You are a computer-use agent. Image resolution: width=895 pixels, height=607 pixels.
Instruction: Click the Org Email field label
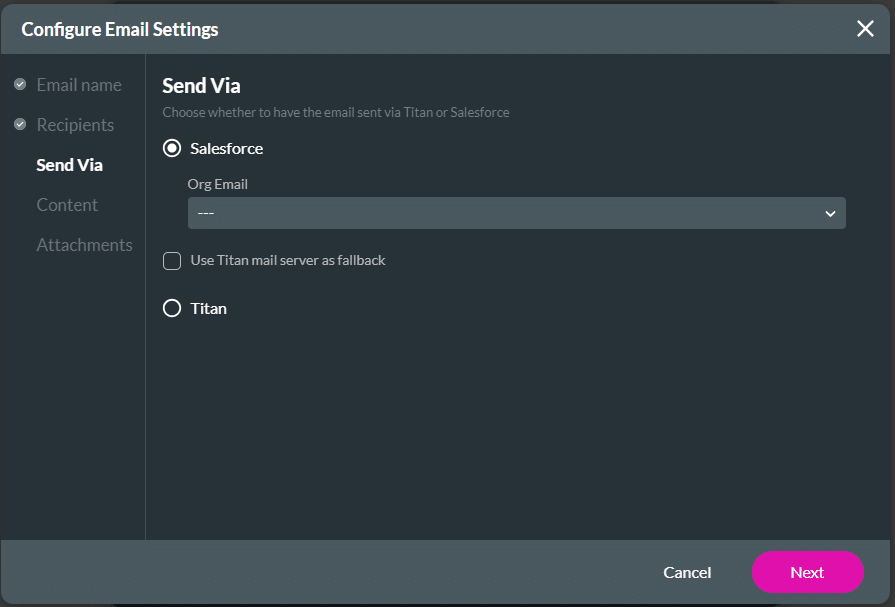[217, 184]
